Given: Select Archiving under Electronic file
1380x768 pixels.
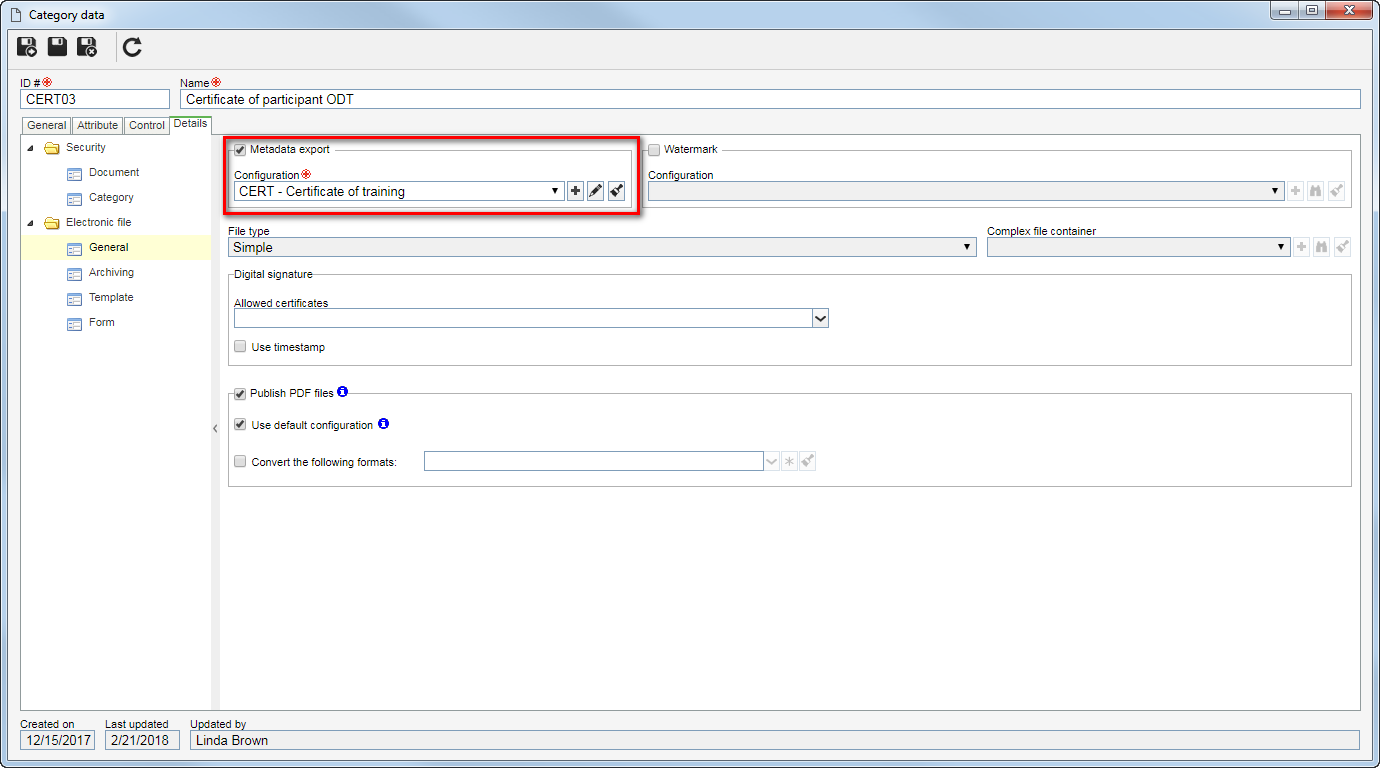Looking at the screenshot, I should pos(111,272).
